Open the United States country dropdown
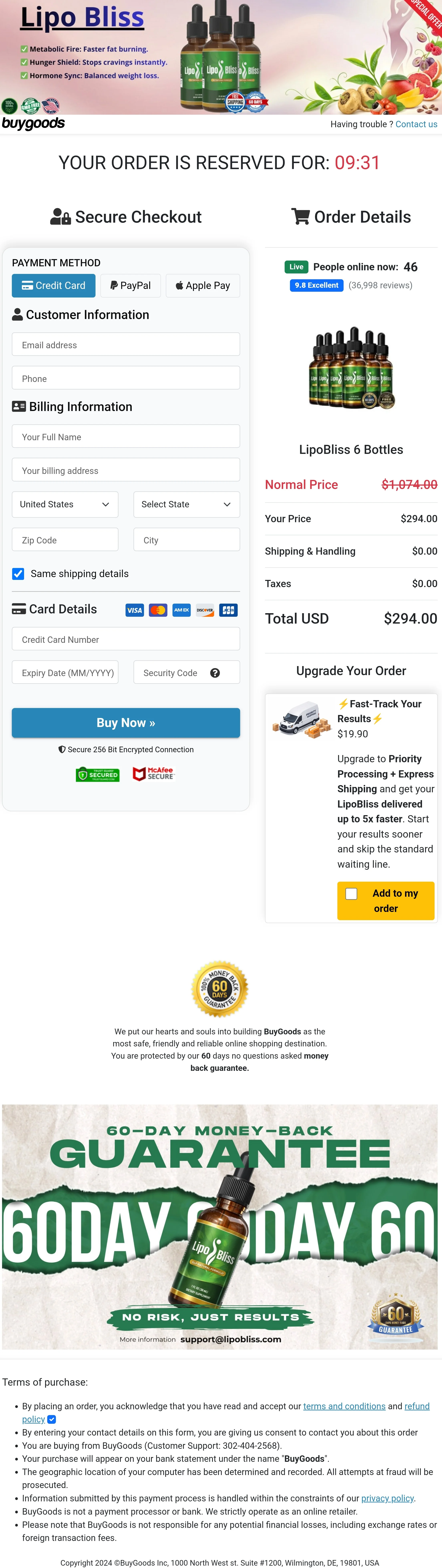 [65, 504]
